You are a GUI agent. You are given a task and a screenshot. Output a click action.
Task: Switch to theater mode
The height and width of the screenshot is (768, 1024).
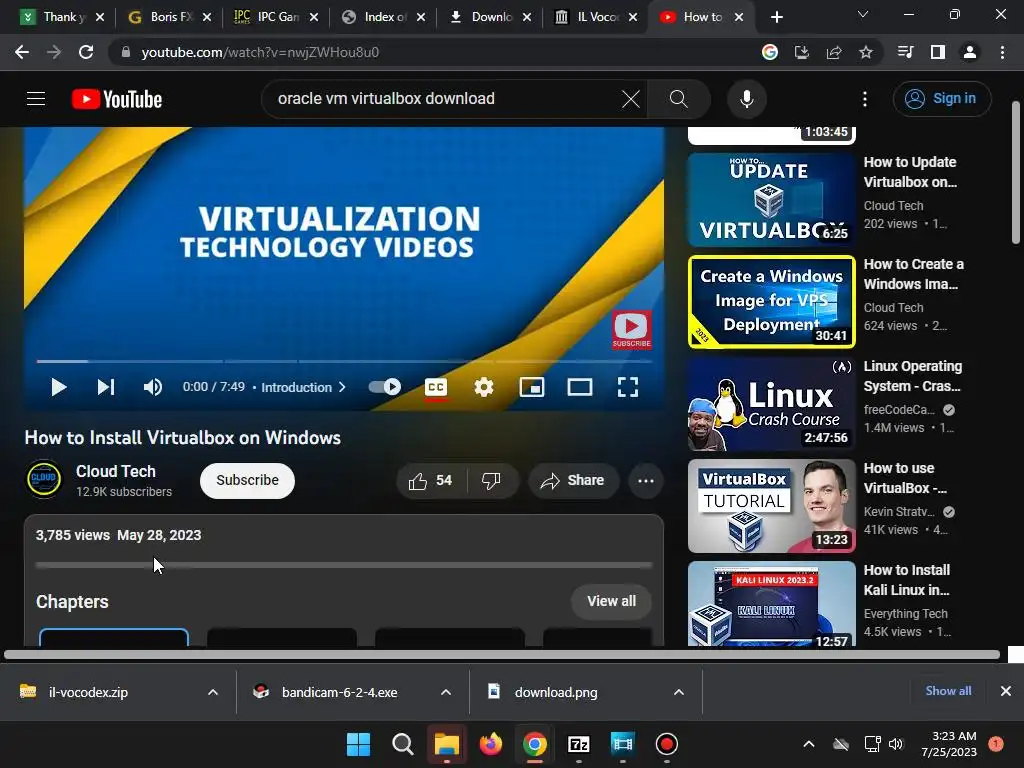pyautogui.click(x=580, y=387)
